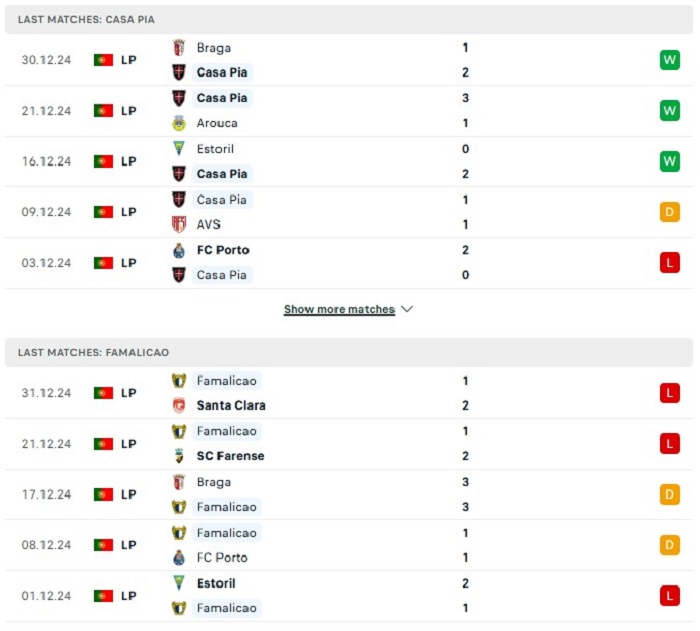Click the Santa Clara club crest
Viewport: 700px width, 631px height.
[x=179, y=405]
